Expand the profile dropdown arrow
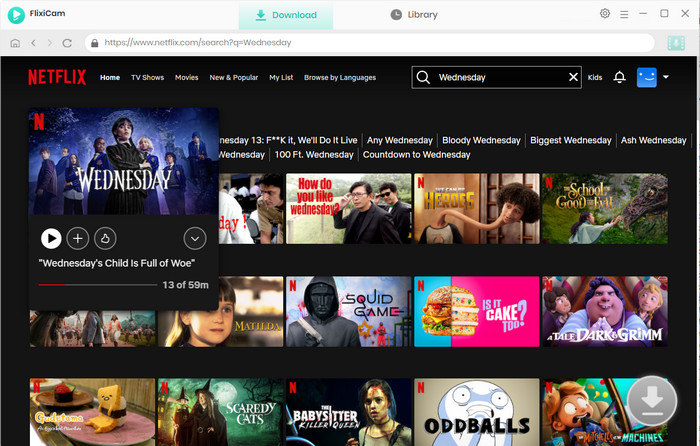The image size is (700, 446). click(x=666, y=77)
